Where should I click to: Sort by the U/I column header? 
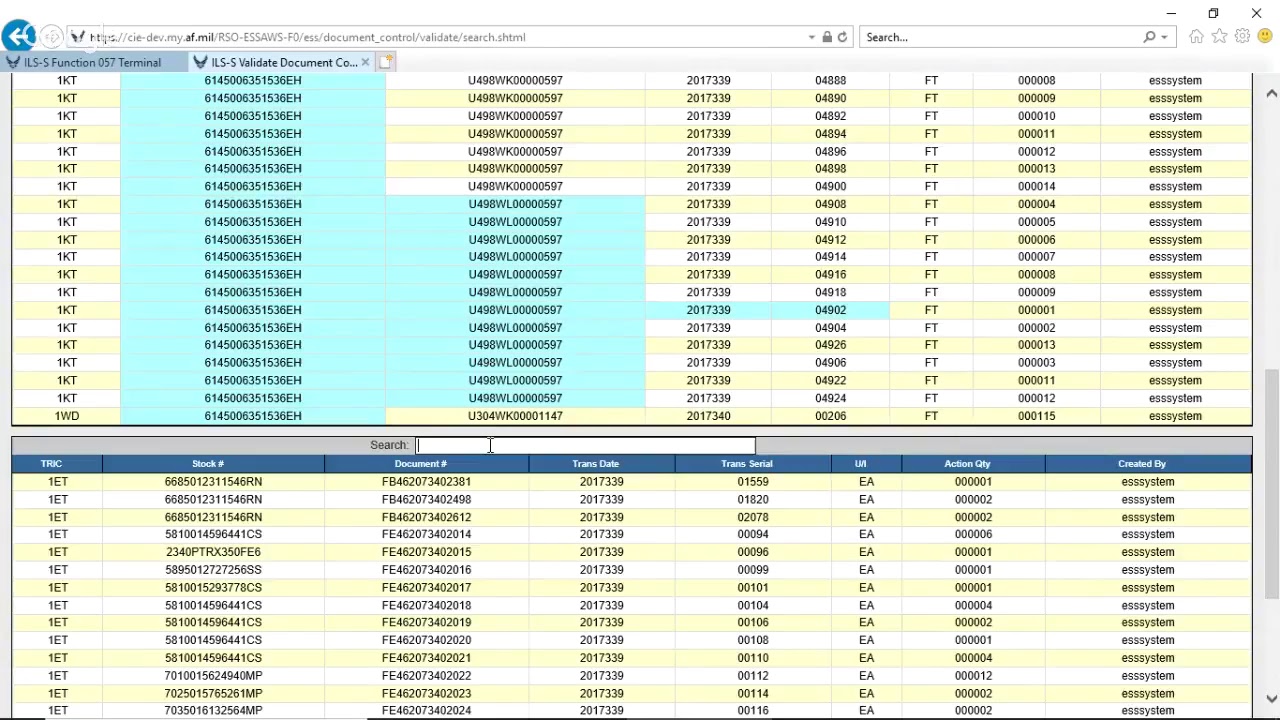(x=860, y=464)
